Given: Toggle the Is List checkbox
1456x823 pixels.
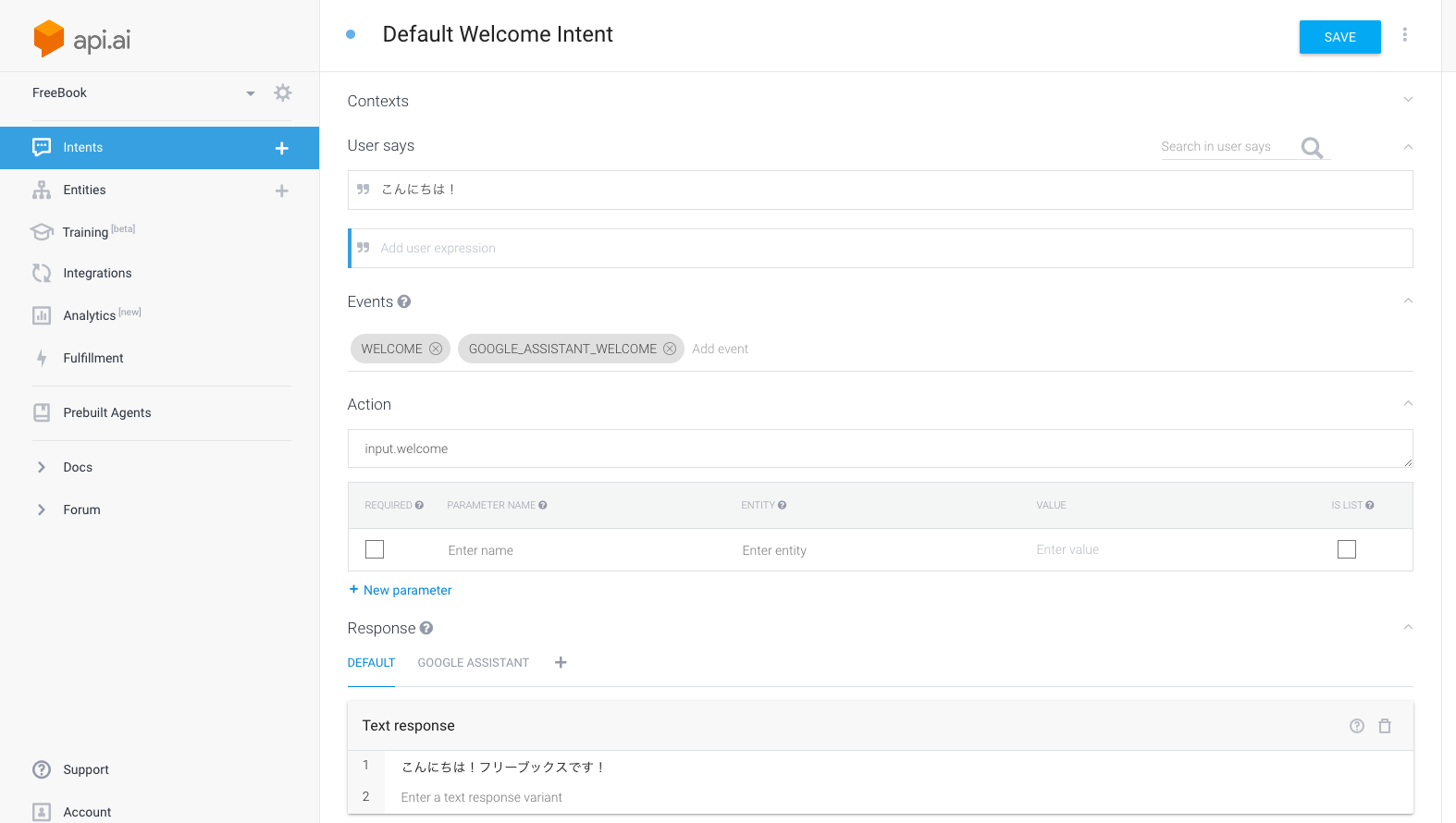Looking at the screenshot, I should pyautogui.click(x=1347, y=549).
